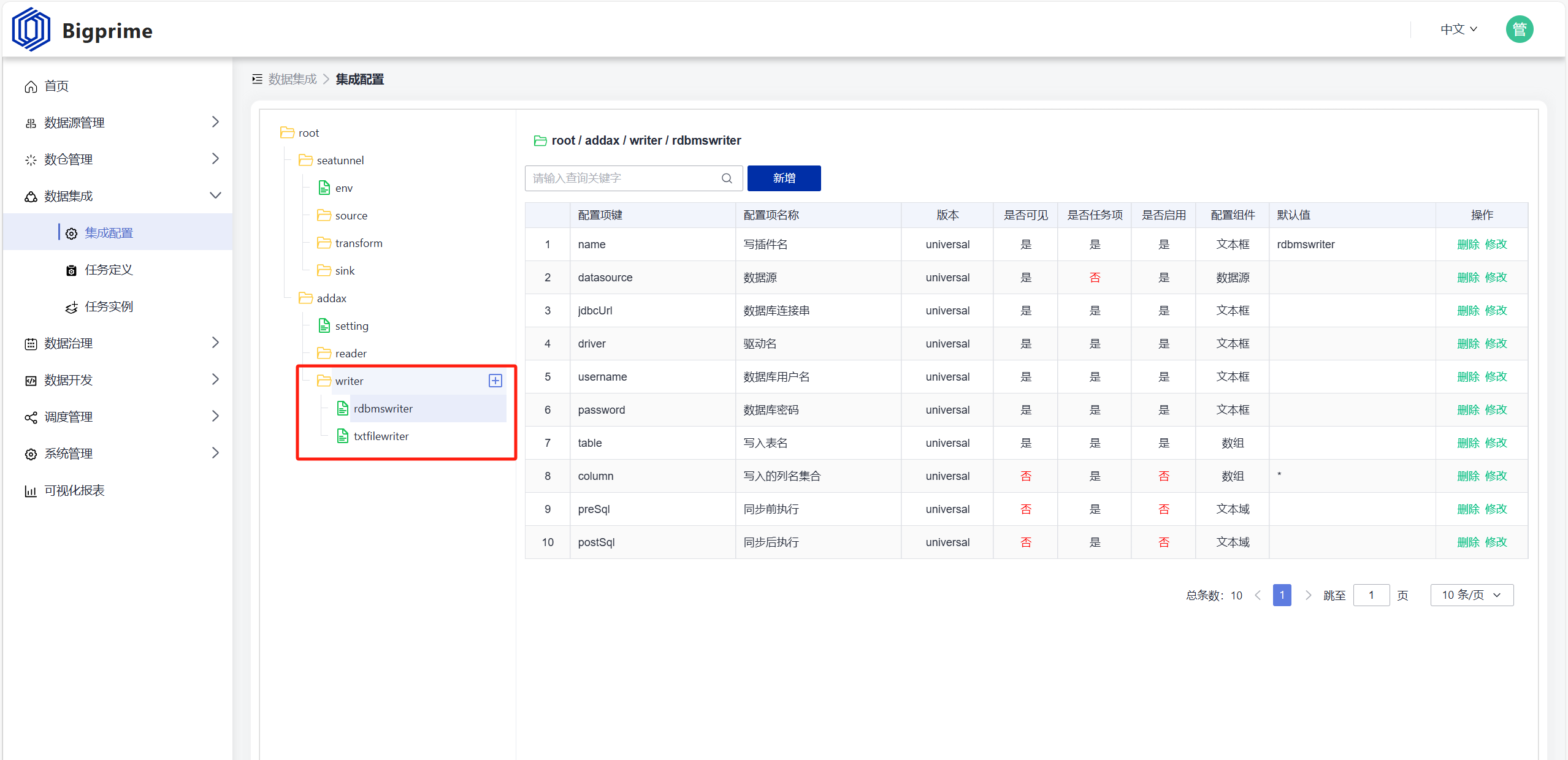Click the 调度管理 sidebar icon
1568x760 pixels.
tap(31, 417)
